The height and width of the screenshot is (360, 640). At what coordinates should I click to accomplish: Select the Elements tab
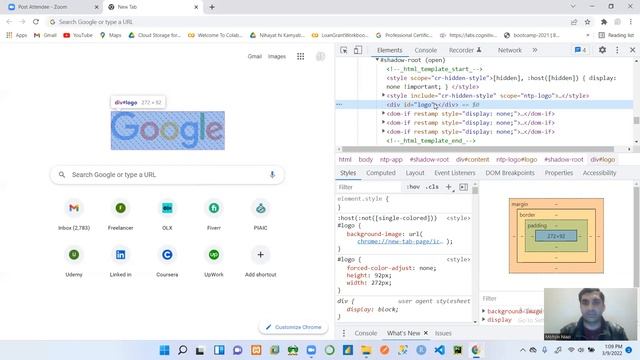[x=389, y=50]
